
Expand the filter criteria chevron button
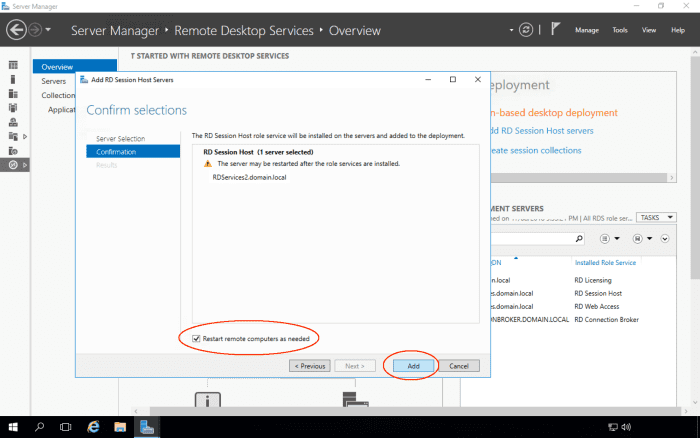coord(665,239)
